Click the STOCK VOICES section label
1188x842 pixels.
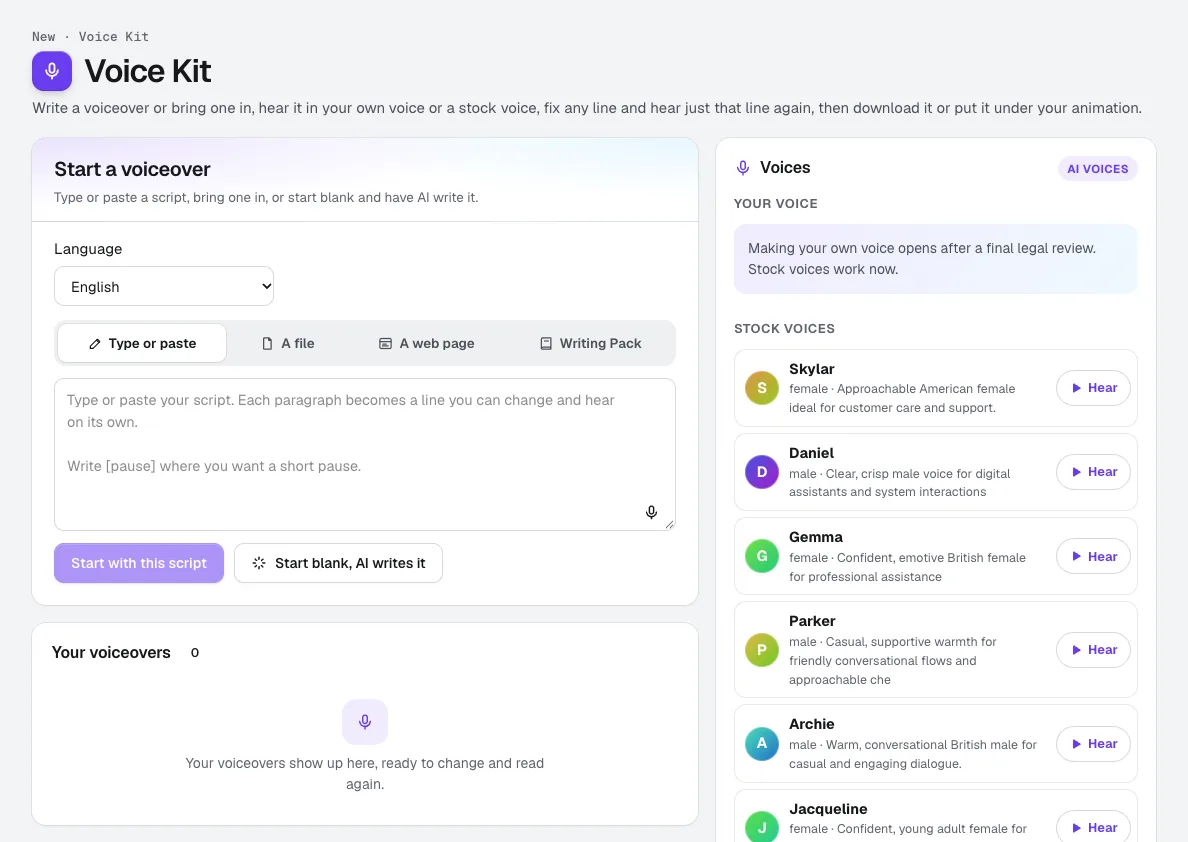[784, 329]
